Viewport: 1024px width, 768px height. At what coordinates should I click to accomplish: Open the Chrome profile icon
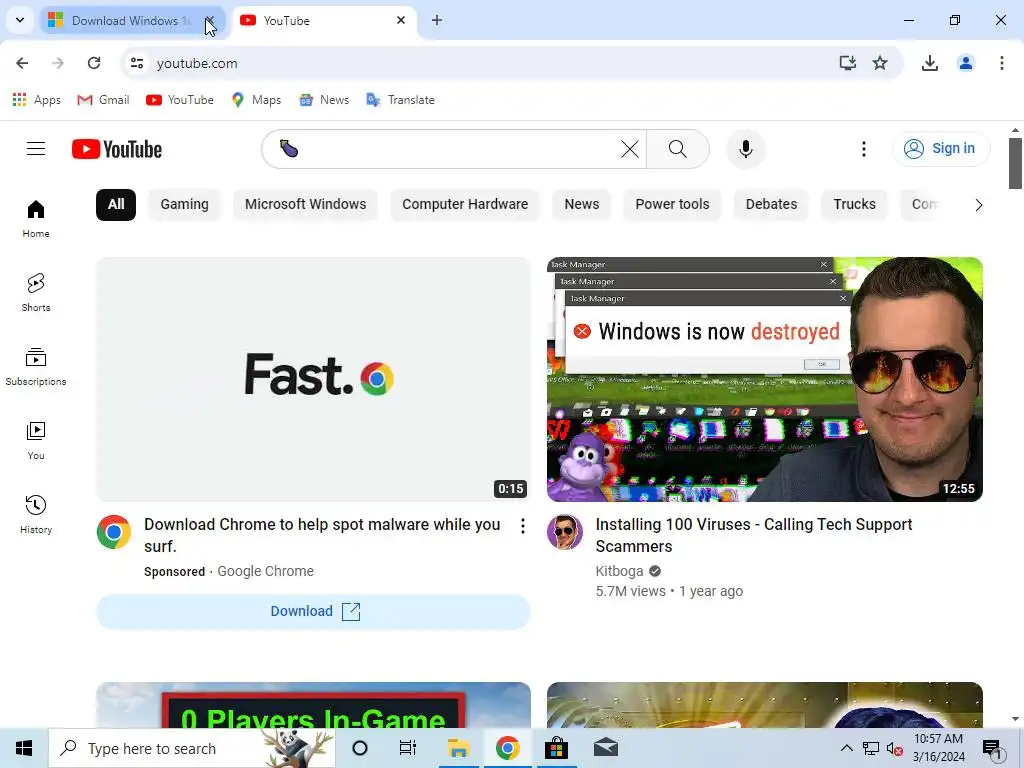[x=966, y=63]
